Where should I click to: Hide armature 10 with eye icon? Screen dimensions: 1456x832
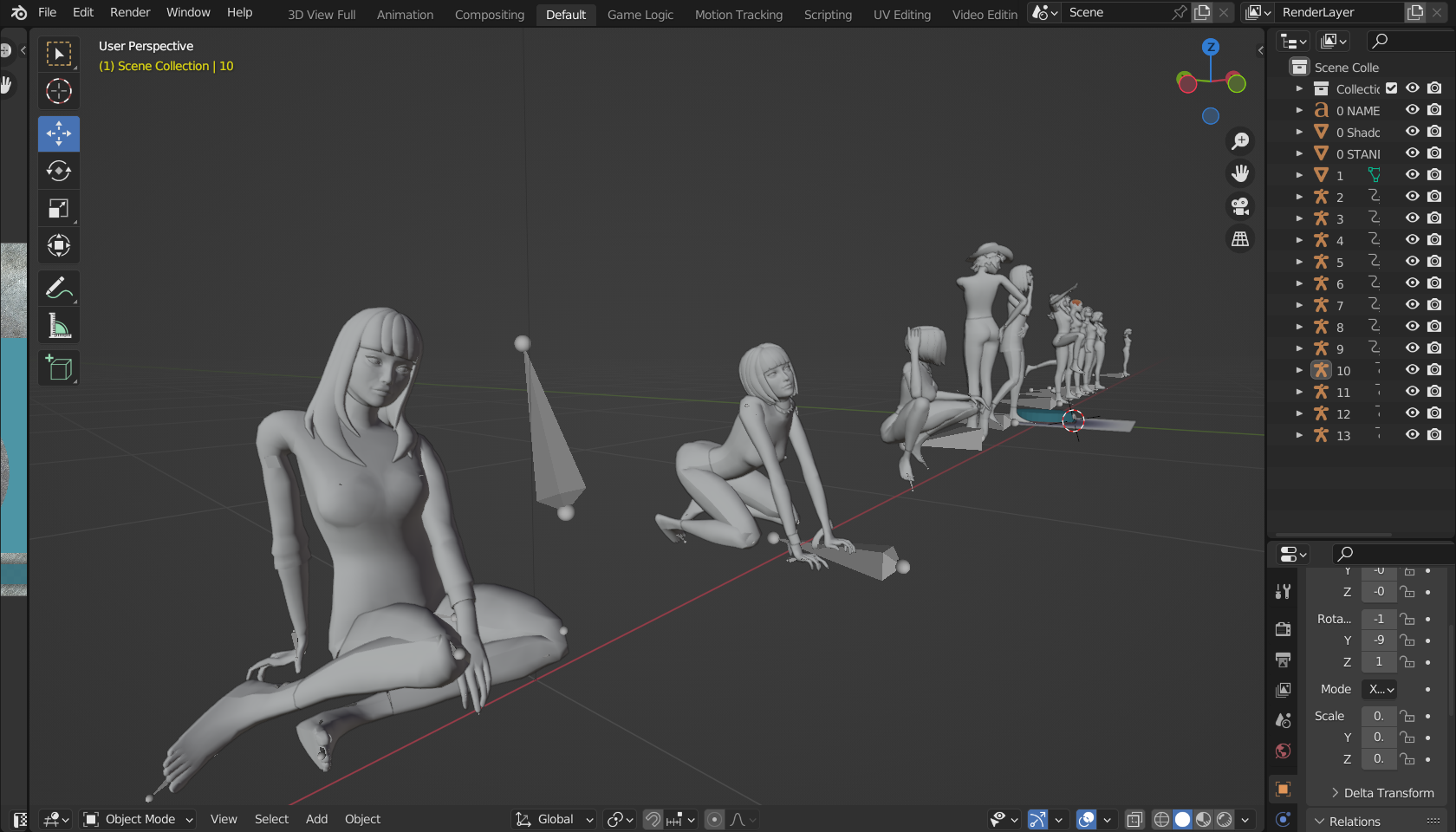(1413, 370)
